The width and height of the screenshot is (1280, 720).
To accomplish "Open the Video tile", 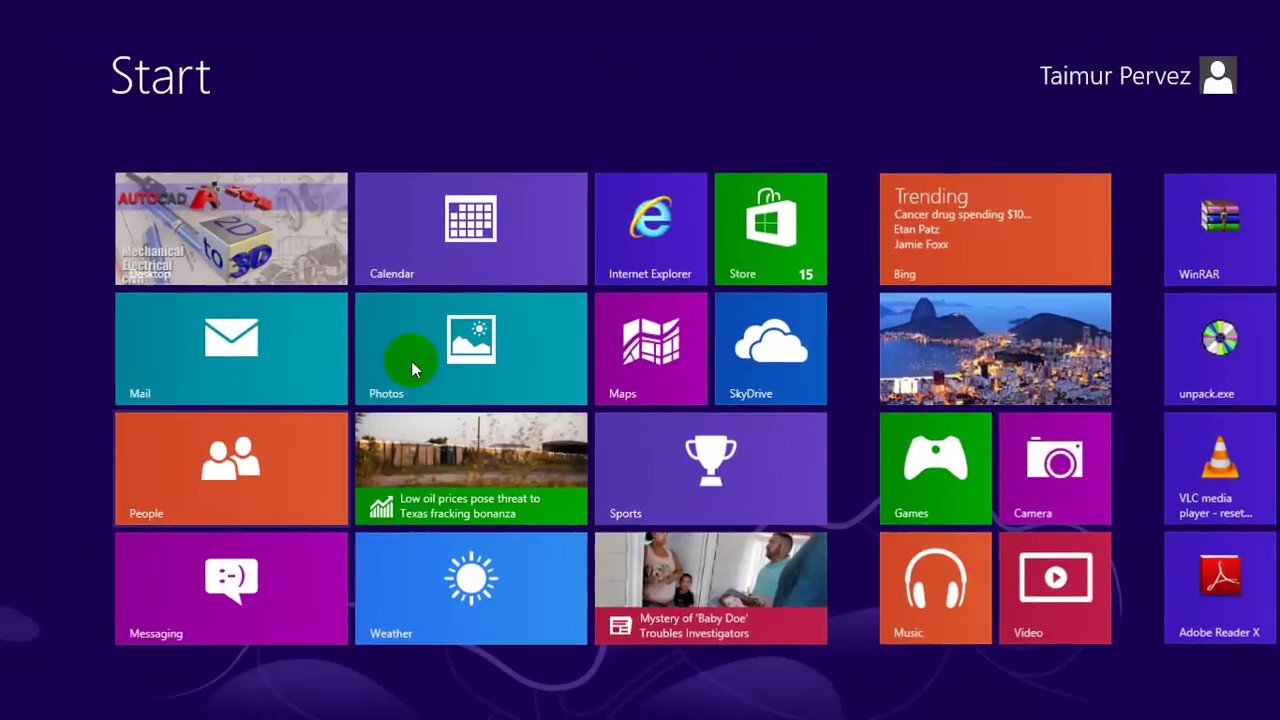I will (1055, 589).
